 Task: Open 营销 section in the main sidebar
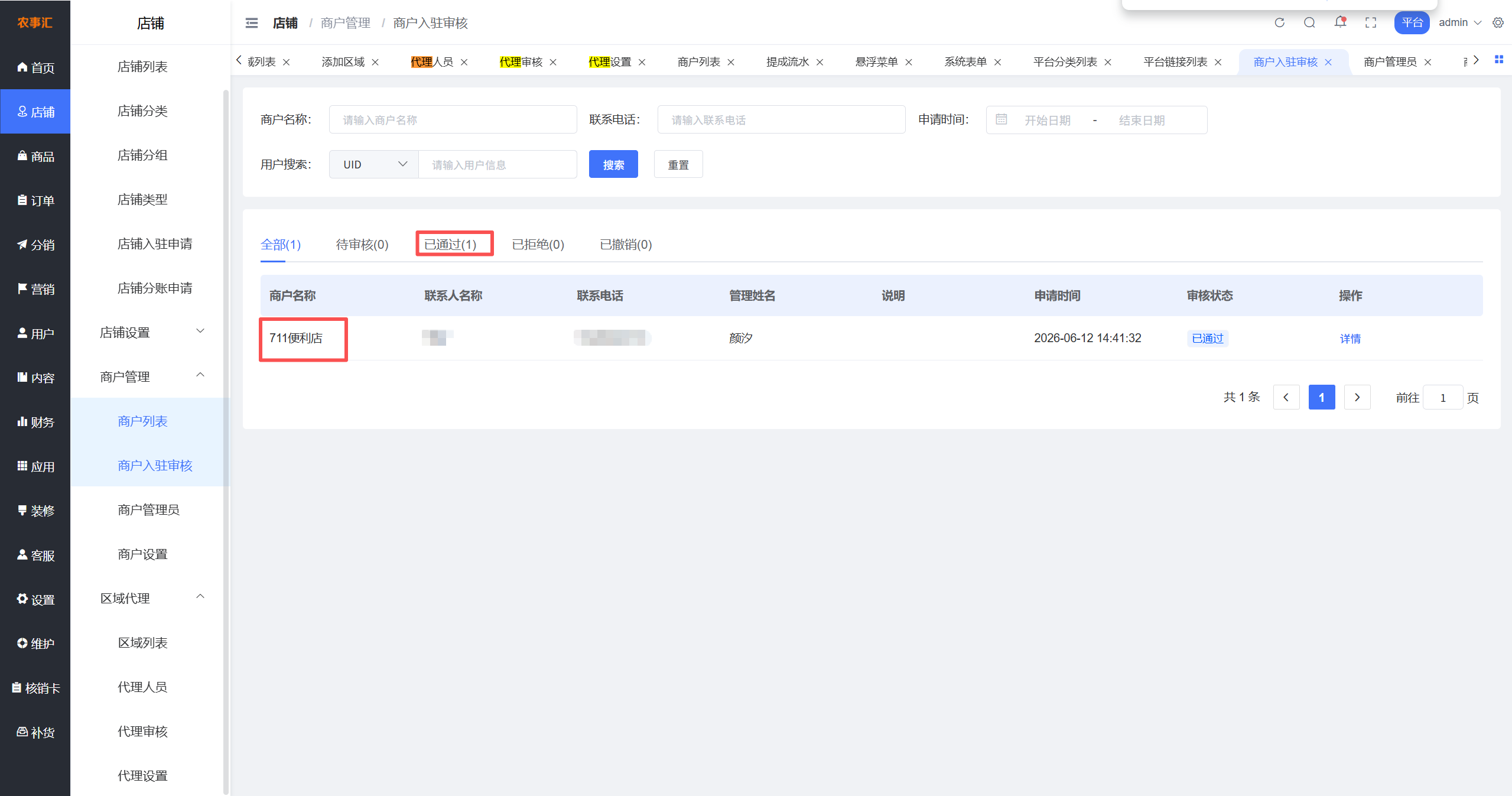click(x=35, y=289)
